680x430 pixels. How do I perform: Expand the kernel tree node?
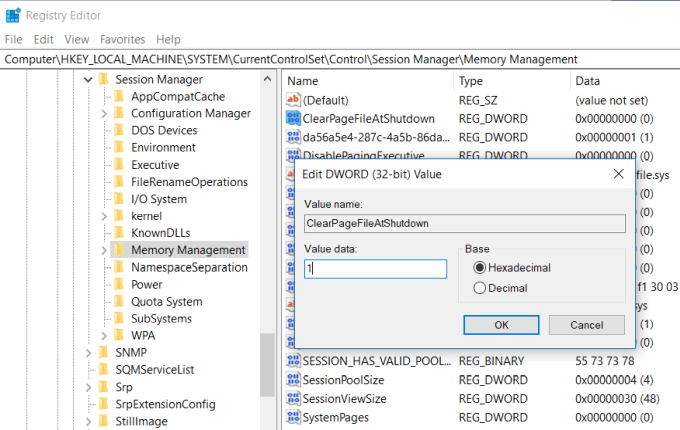(x=104, y=216)
